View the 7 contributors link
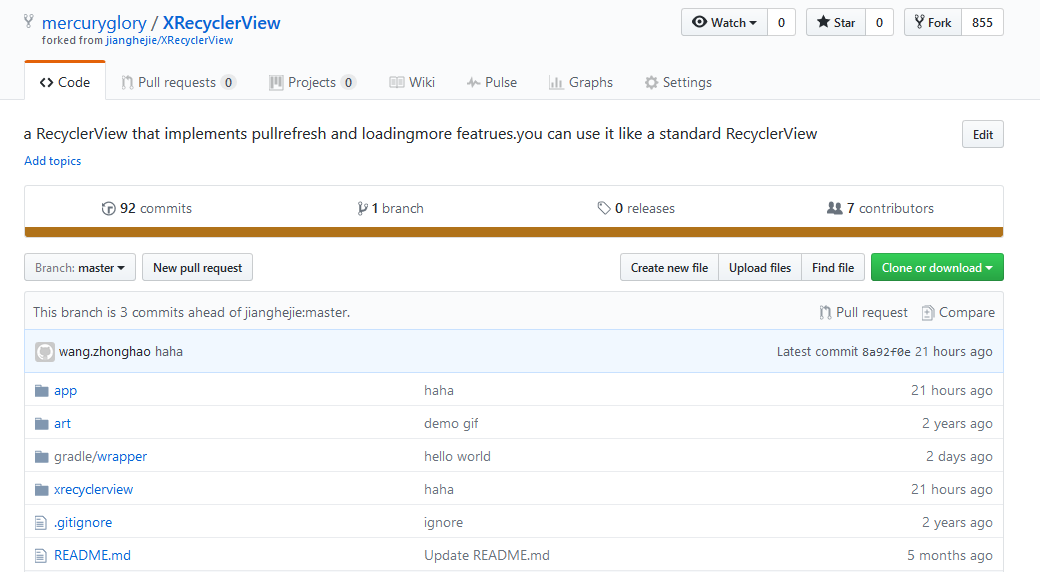Image resolution: width=1040 pixels, height=572 pixels. coord(880,208)
